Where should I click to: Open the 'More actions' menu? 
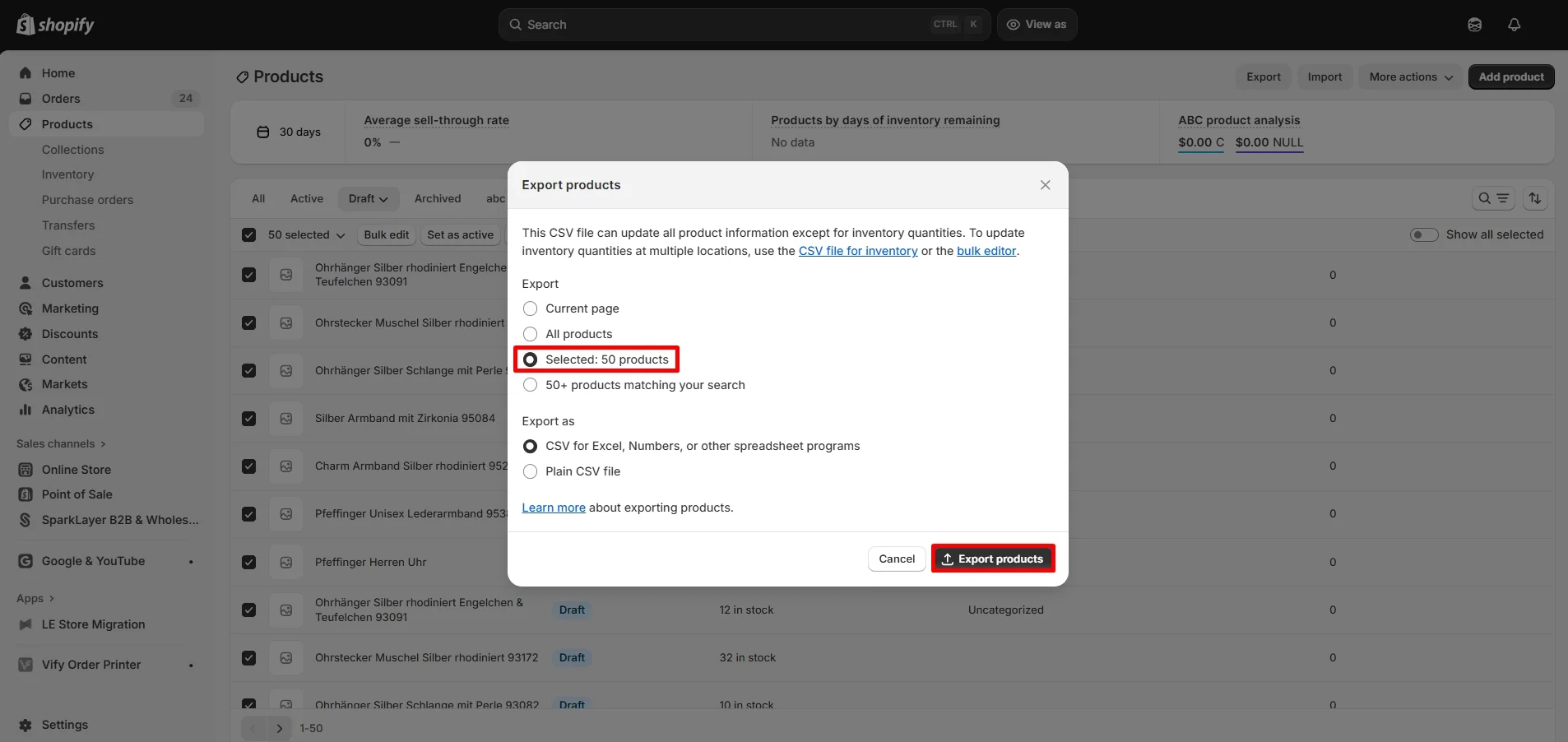point(1409,77)
